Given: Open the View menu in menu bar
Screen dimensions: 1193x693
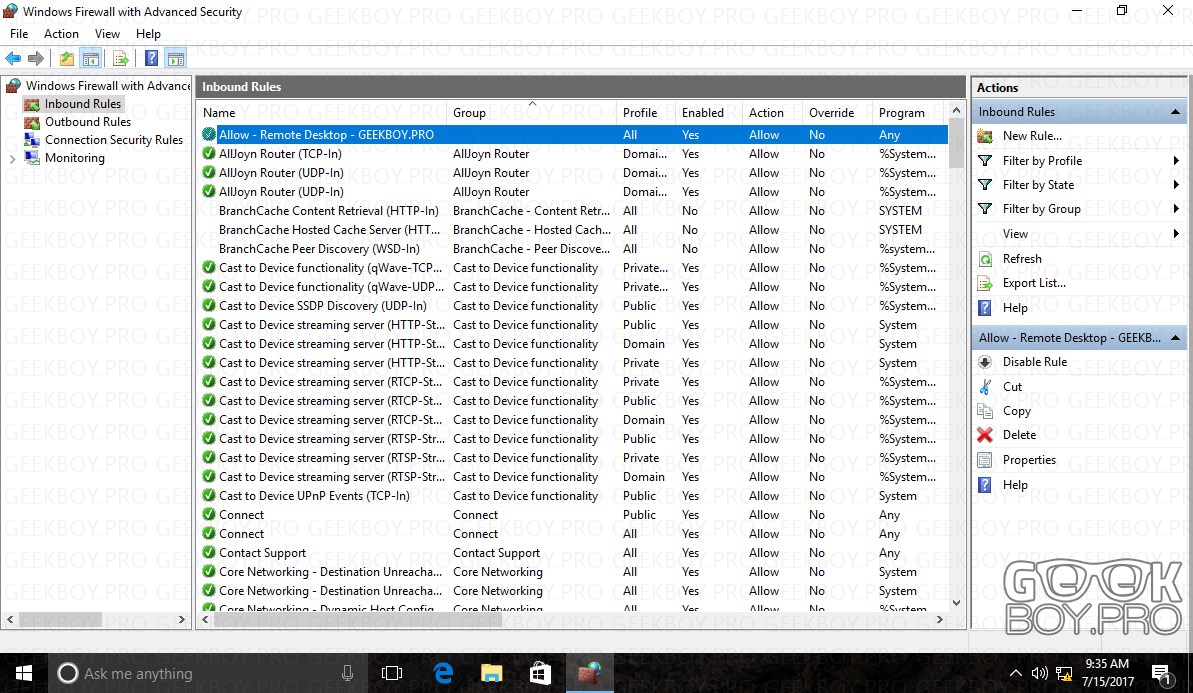Looking at the screenshot, I should point(107,33).
